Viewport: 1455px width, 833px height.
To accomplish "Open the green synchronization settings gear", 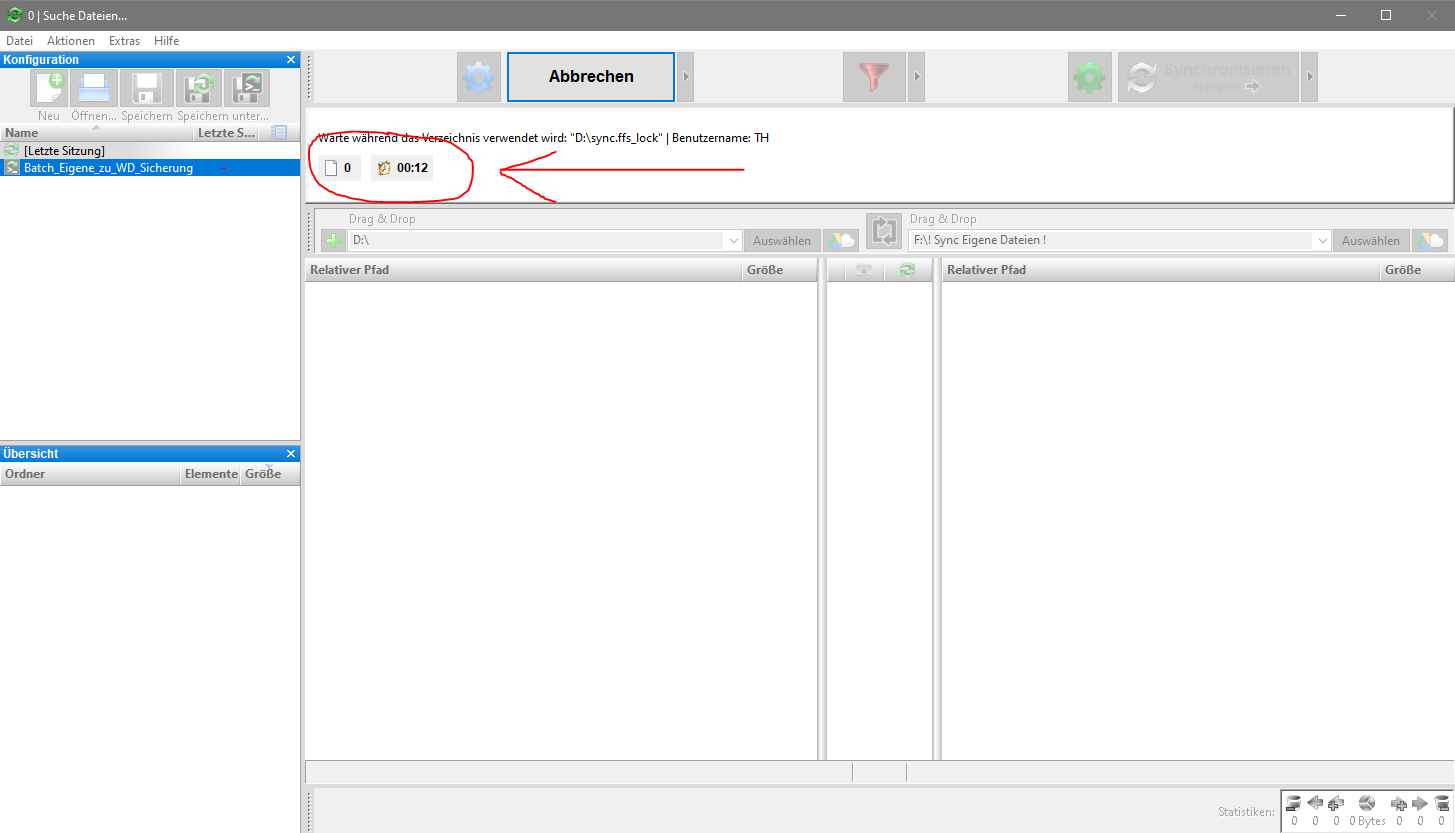I will 1090,77.
